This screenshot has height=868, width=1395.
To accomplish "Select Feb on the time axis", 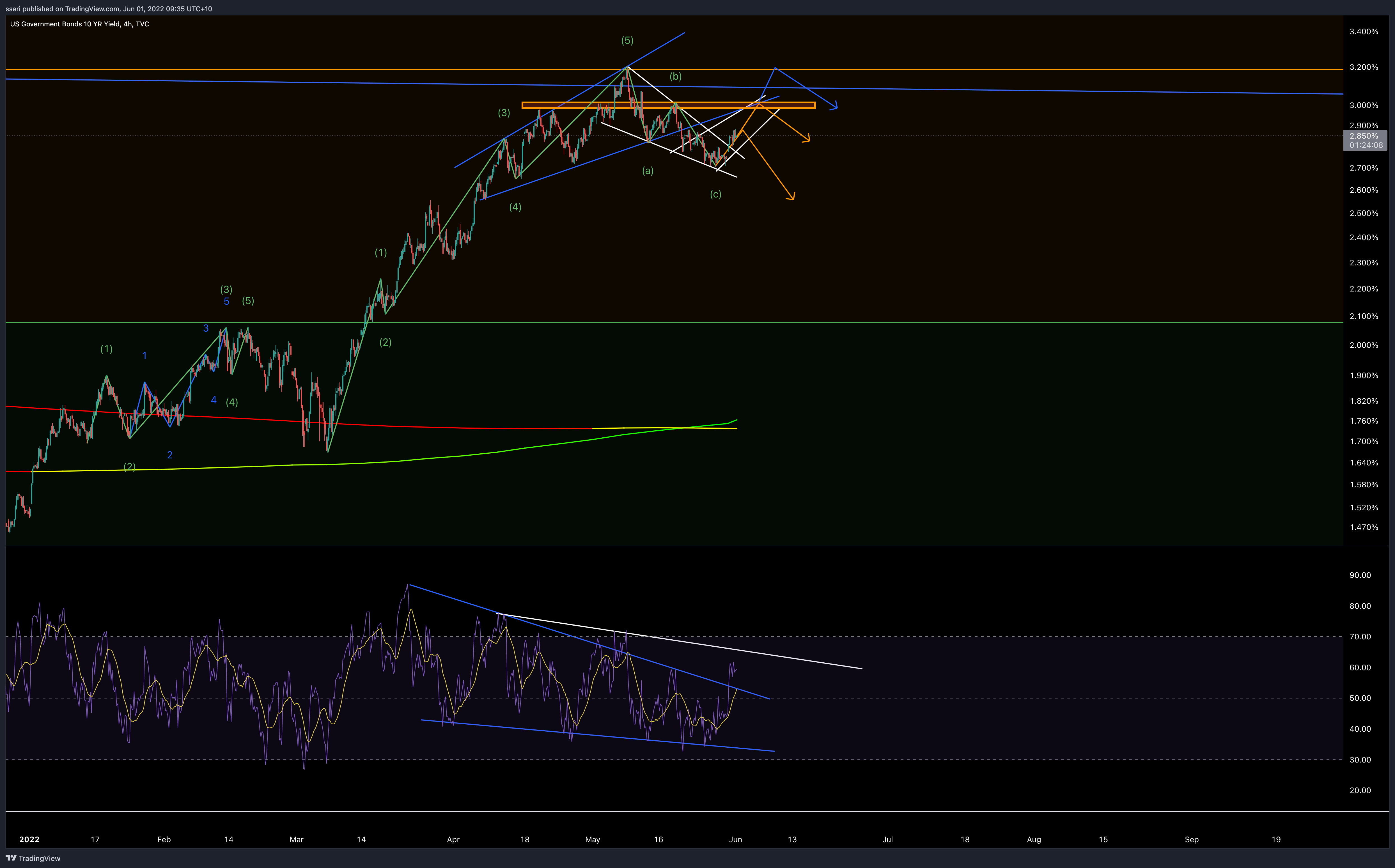I will [164, 839].
